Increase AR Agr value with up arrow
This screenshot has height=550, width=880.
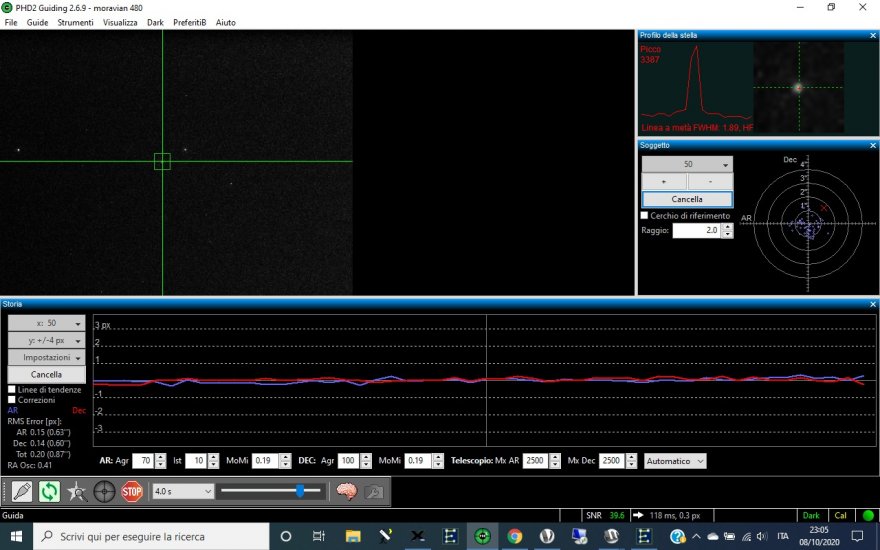161,457
